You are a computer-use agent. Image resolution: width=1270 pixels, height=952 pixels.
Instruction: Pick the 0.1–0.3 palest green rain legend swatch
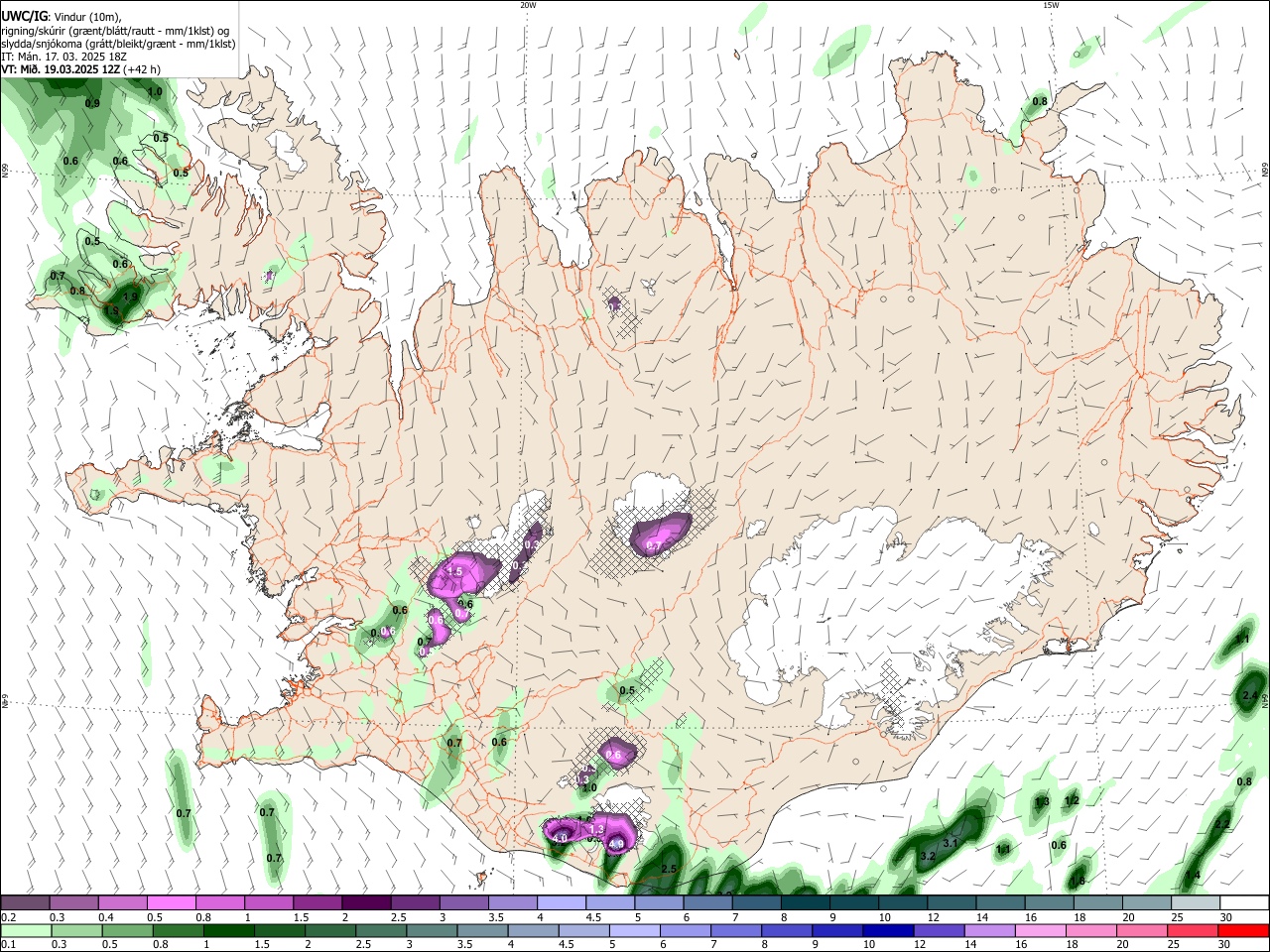26,931
